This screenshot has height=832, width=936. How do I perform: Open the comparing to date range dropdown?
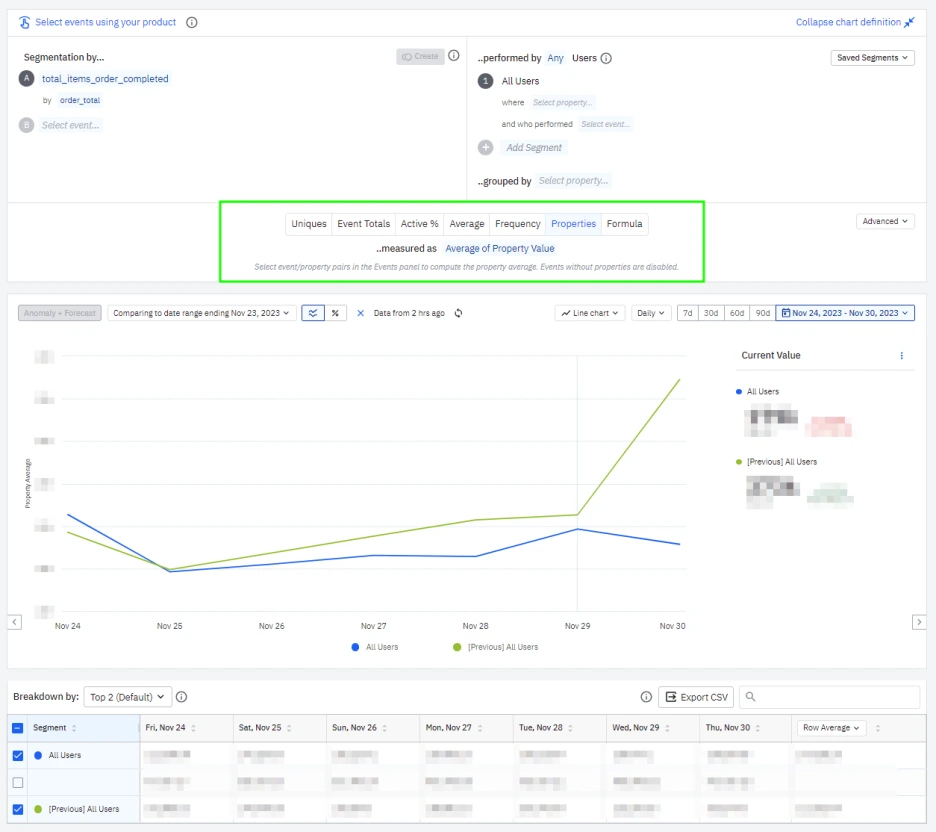tap(201, 313)
